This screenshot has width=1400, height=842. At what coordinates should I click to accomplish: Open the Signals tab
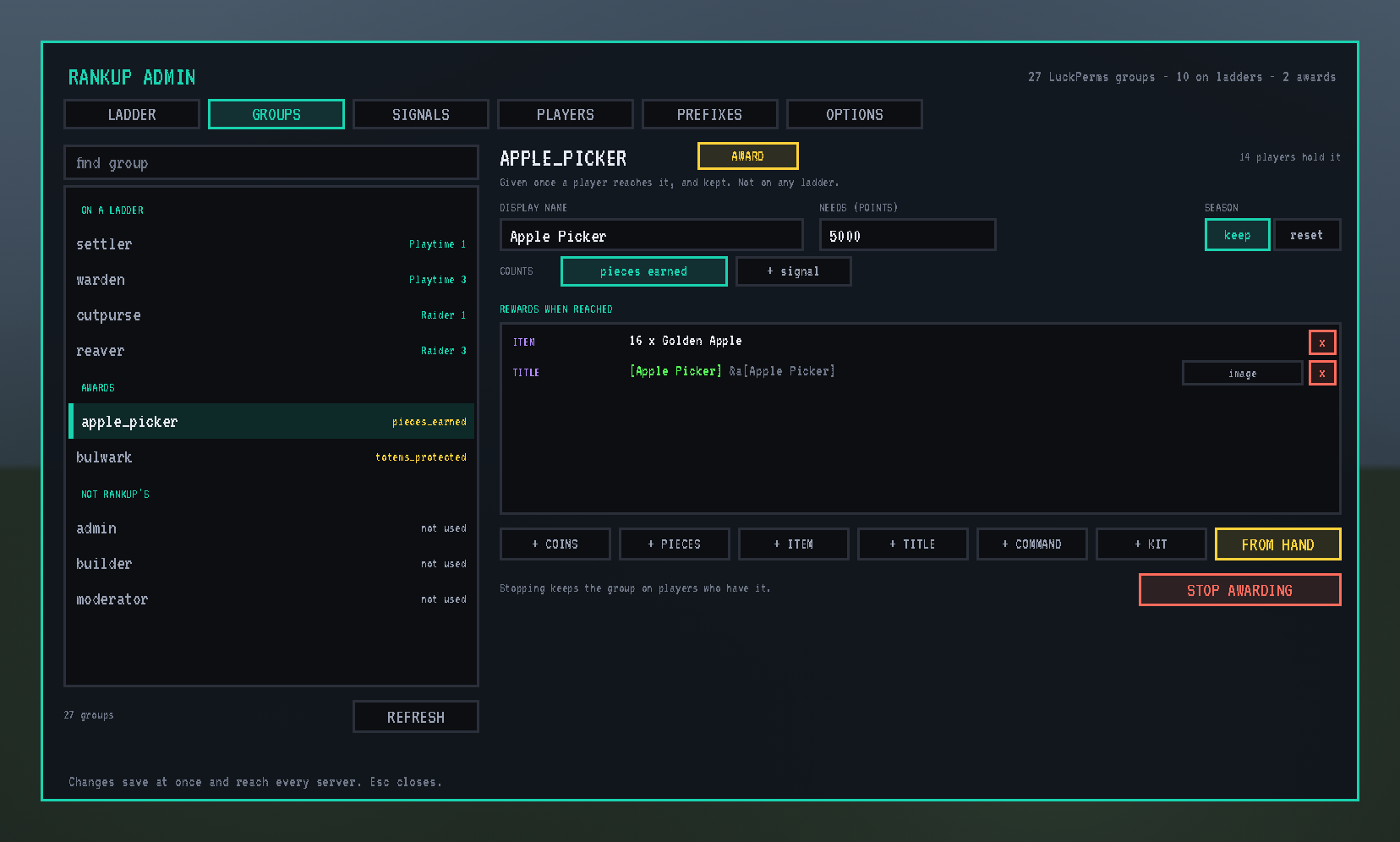420,114
